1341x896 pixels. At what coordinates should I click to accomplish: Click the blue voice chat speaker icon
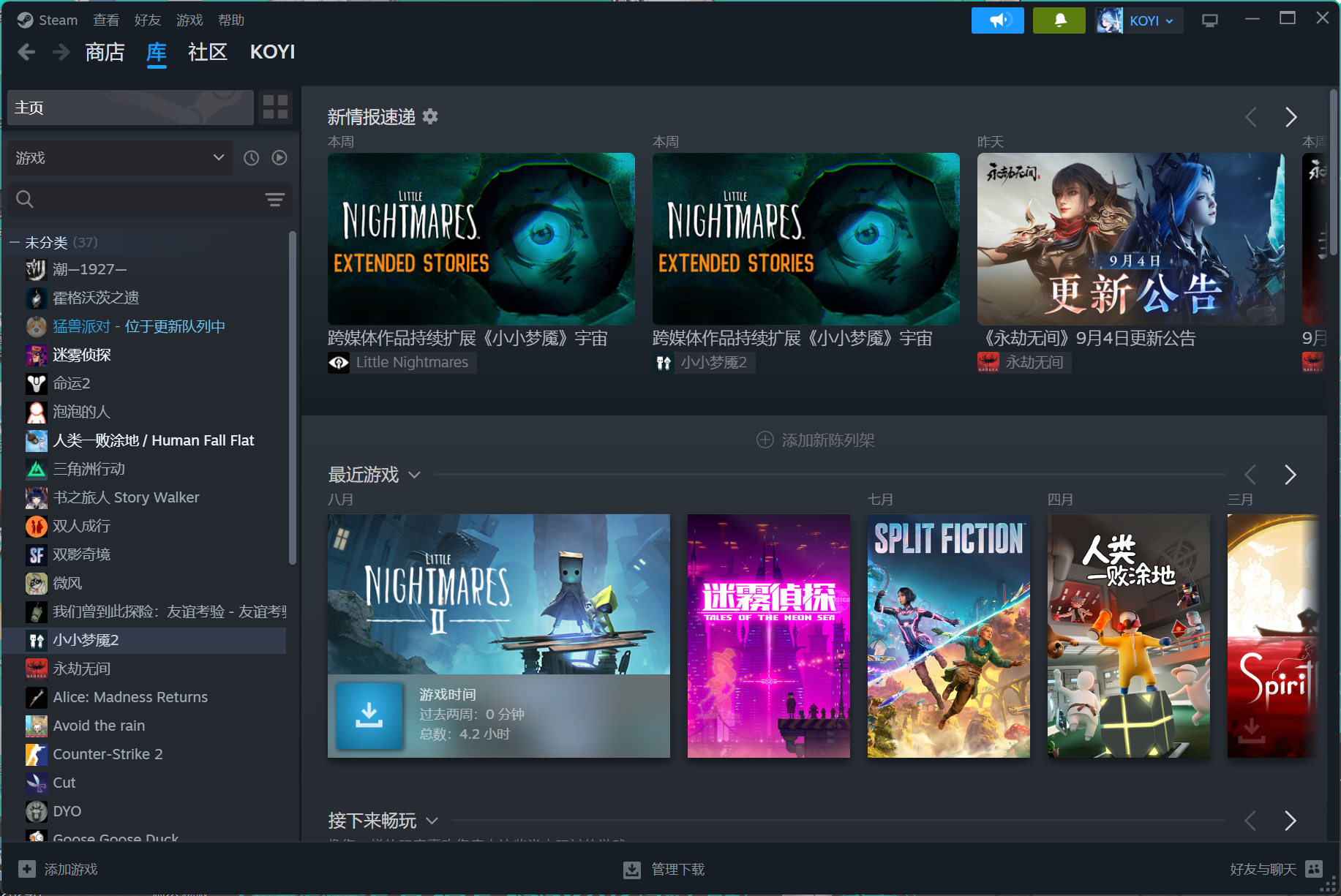997,20
